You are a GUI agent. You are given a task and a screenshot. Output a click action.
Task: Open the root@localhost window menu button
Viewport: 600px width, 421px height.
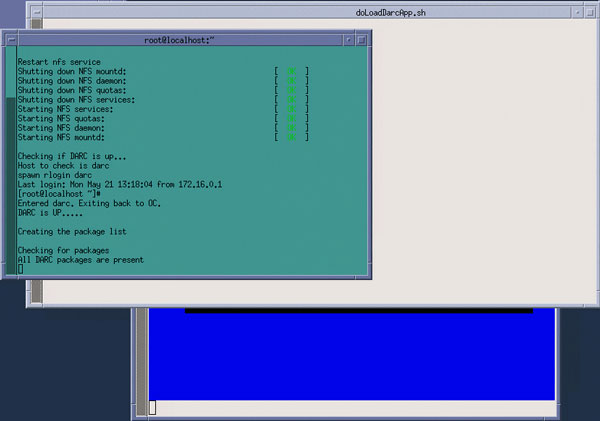coord(12,40)
